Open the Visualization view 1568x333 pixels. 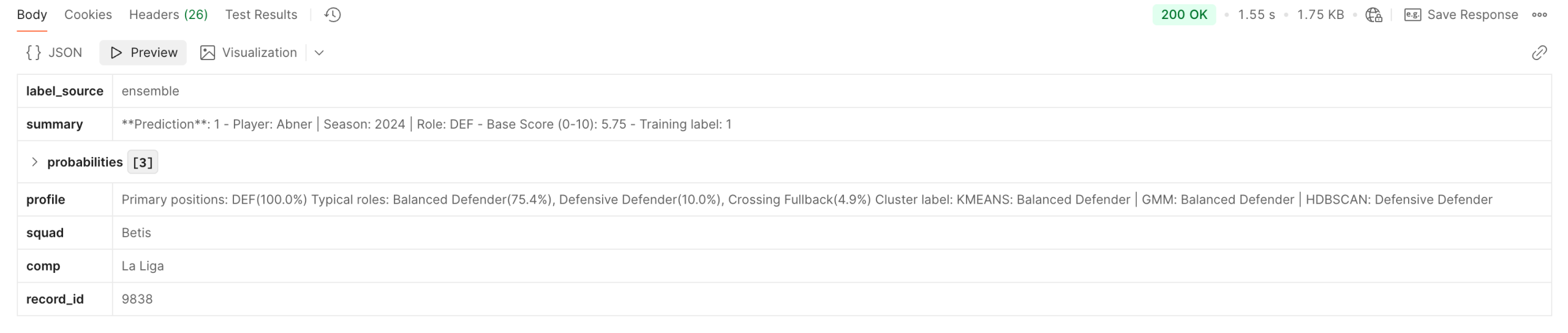click(x=249, y=53)
